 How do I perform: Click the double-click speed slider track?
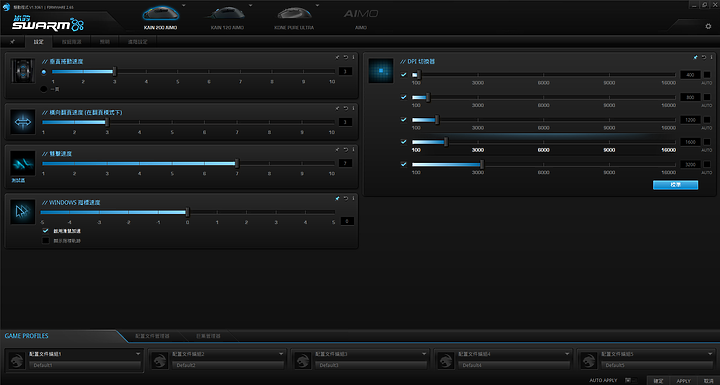(x=188, y=163)
